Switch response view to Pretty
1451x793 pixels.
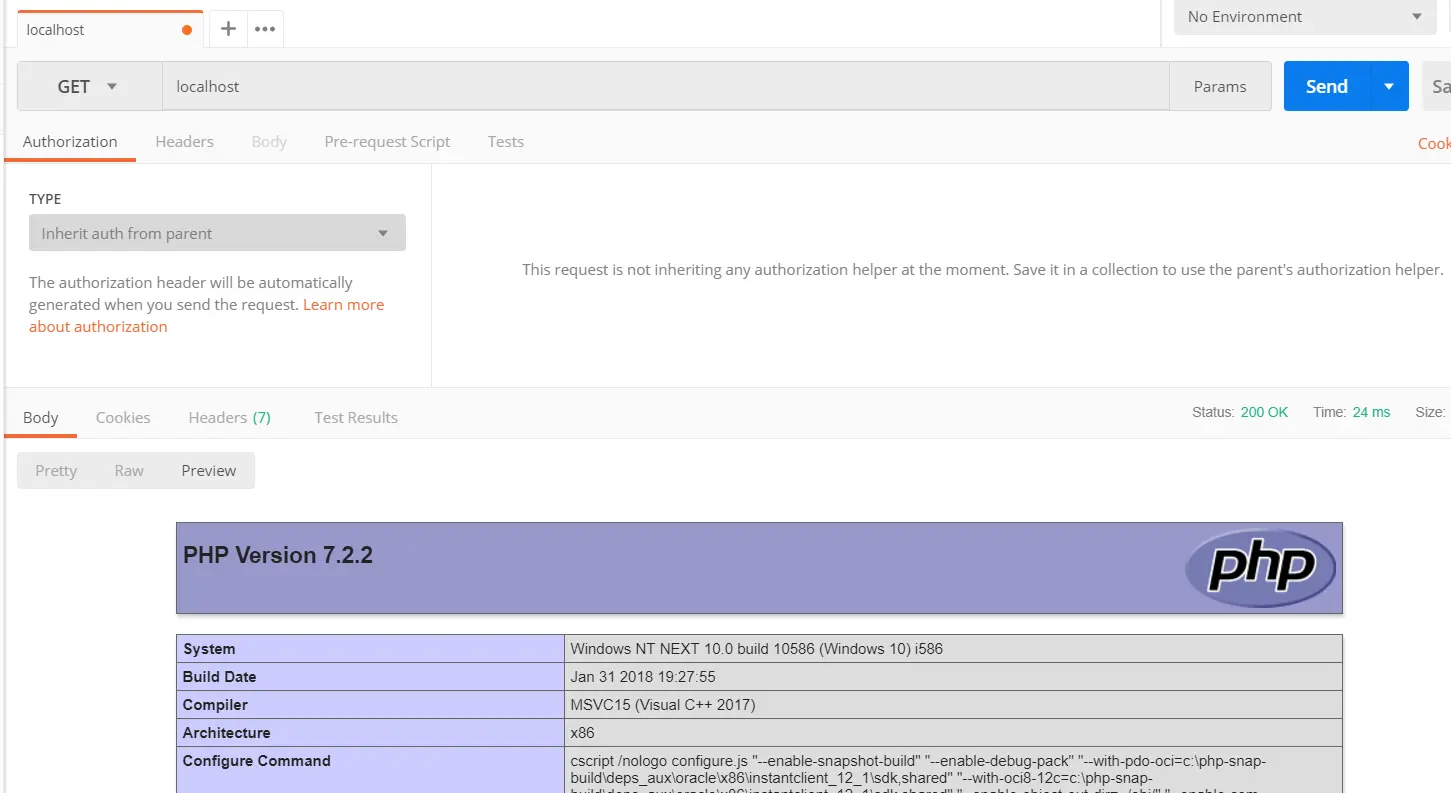point(56,470)
